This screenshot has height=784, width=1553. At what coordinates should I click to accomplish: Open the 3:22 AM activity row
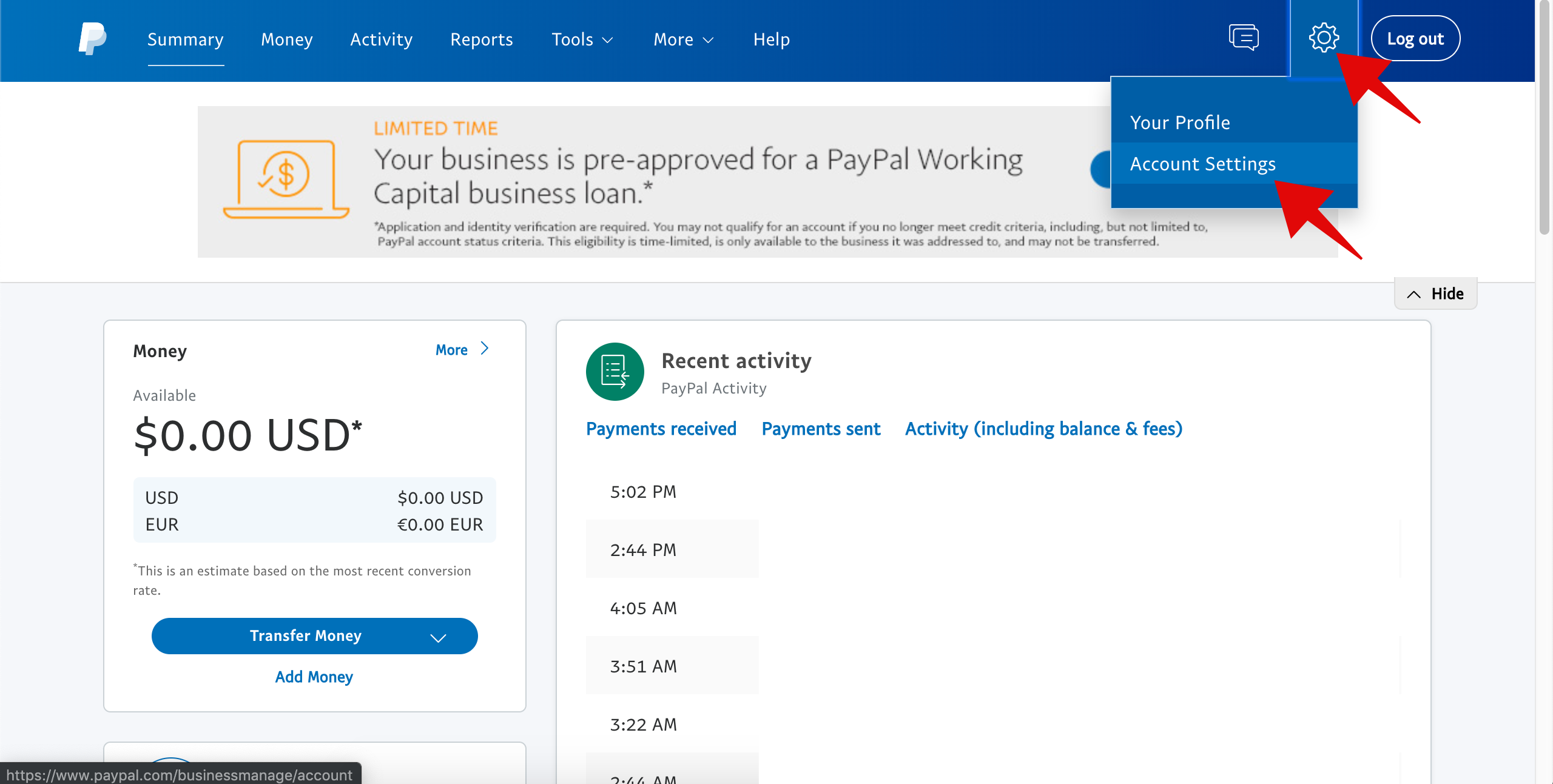pyautogui.click(x=992, y=723)
